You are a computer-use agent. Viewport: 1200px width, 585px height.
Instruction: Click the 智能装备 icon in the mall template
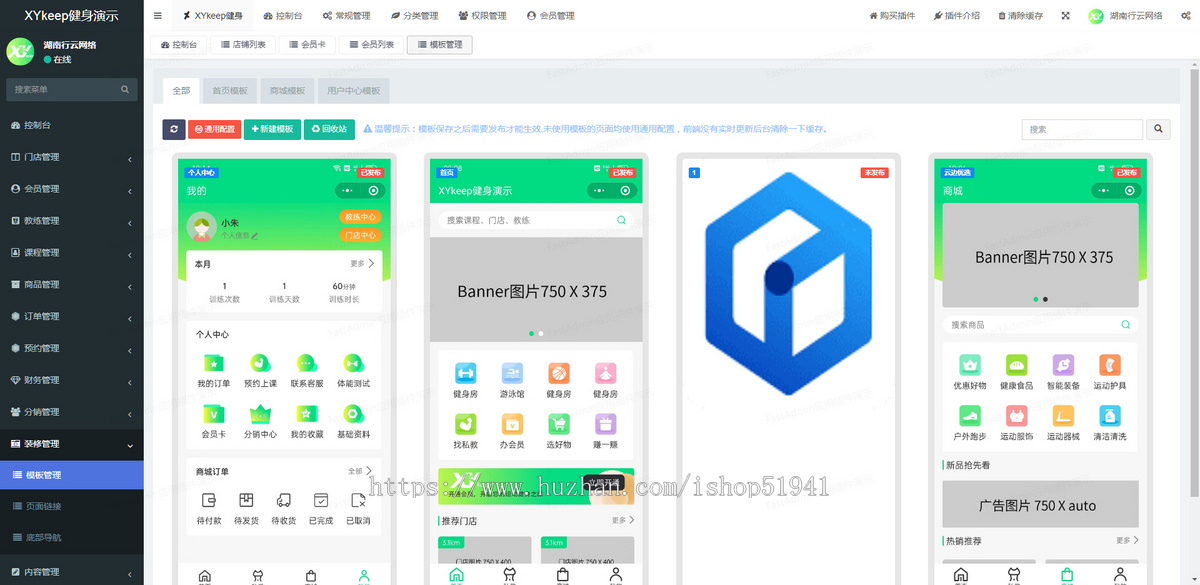(x=1063, y=365)
